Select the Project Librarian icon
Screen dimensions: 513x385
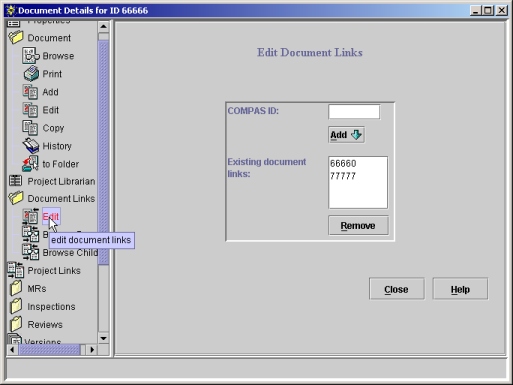tap(15, 181)
